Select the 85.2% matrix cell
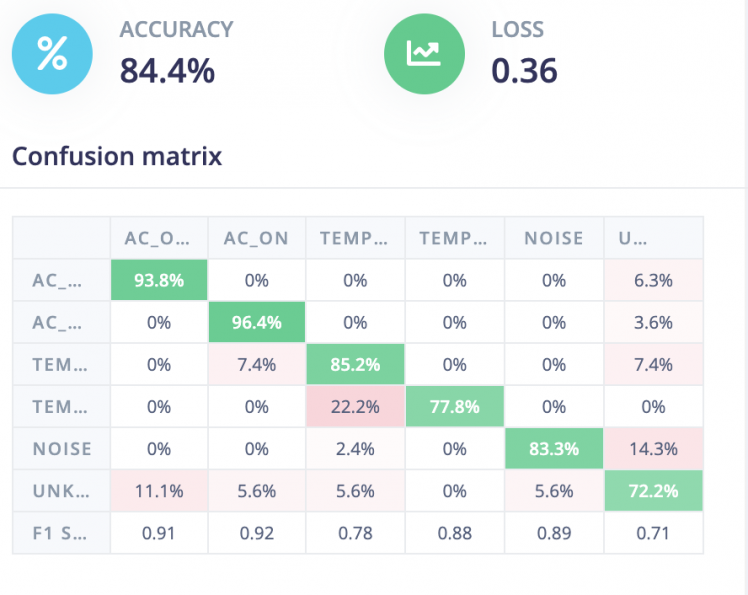This screenshot has height=595, width=748. pyautogui.click(x=355, y=365)
